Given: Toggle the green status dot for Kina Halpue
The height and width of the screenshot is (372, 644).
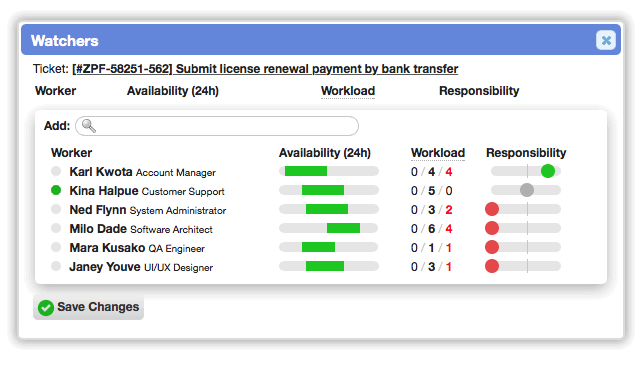Looking at the screenshot, I should coord(56,190).
